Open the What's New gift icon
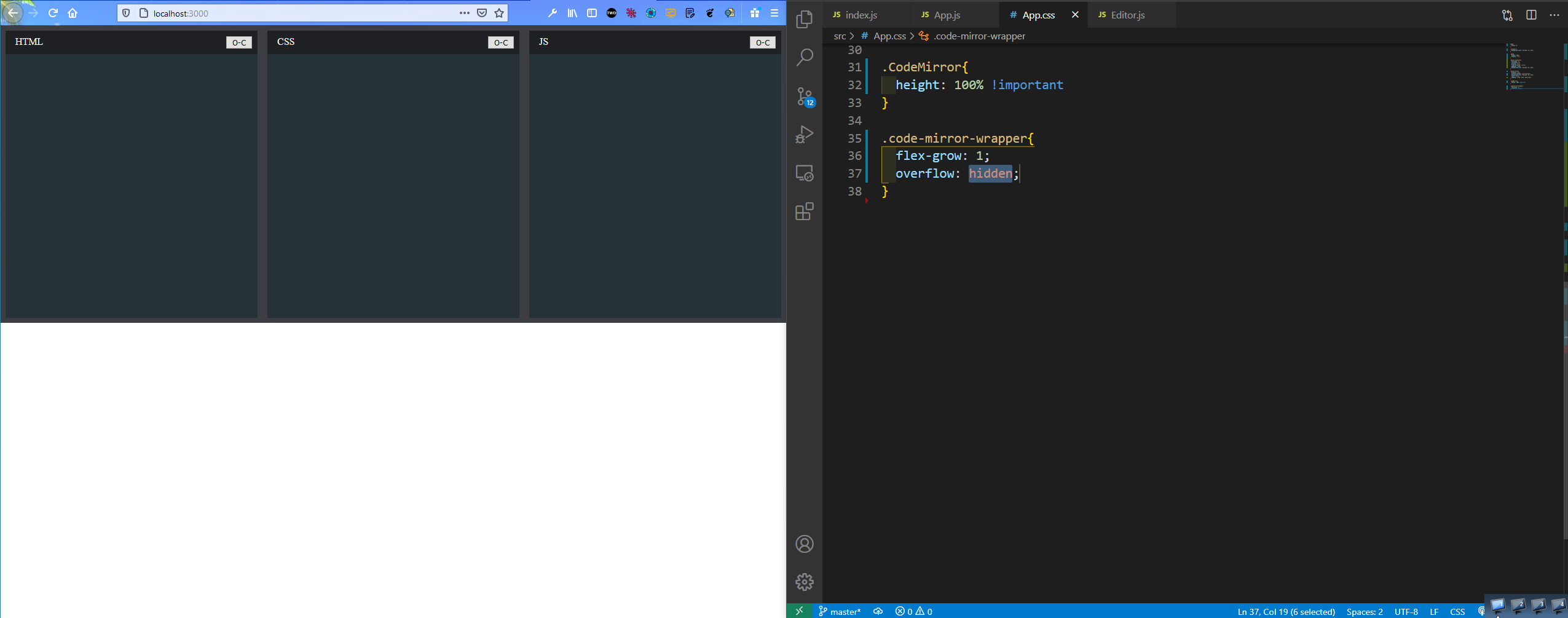 (x=755, y=13)
